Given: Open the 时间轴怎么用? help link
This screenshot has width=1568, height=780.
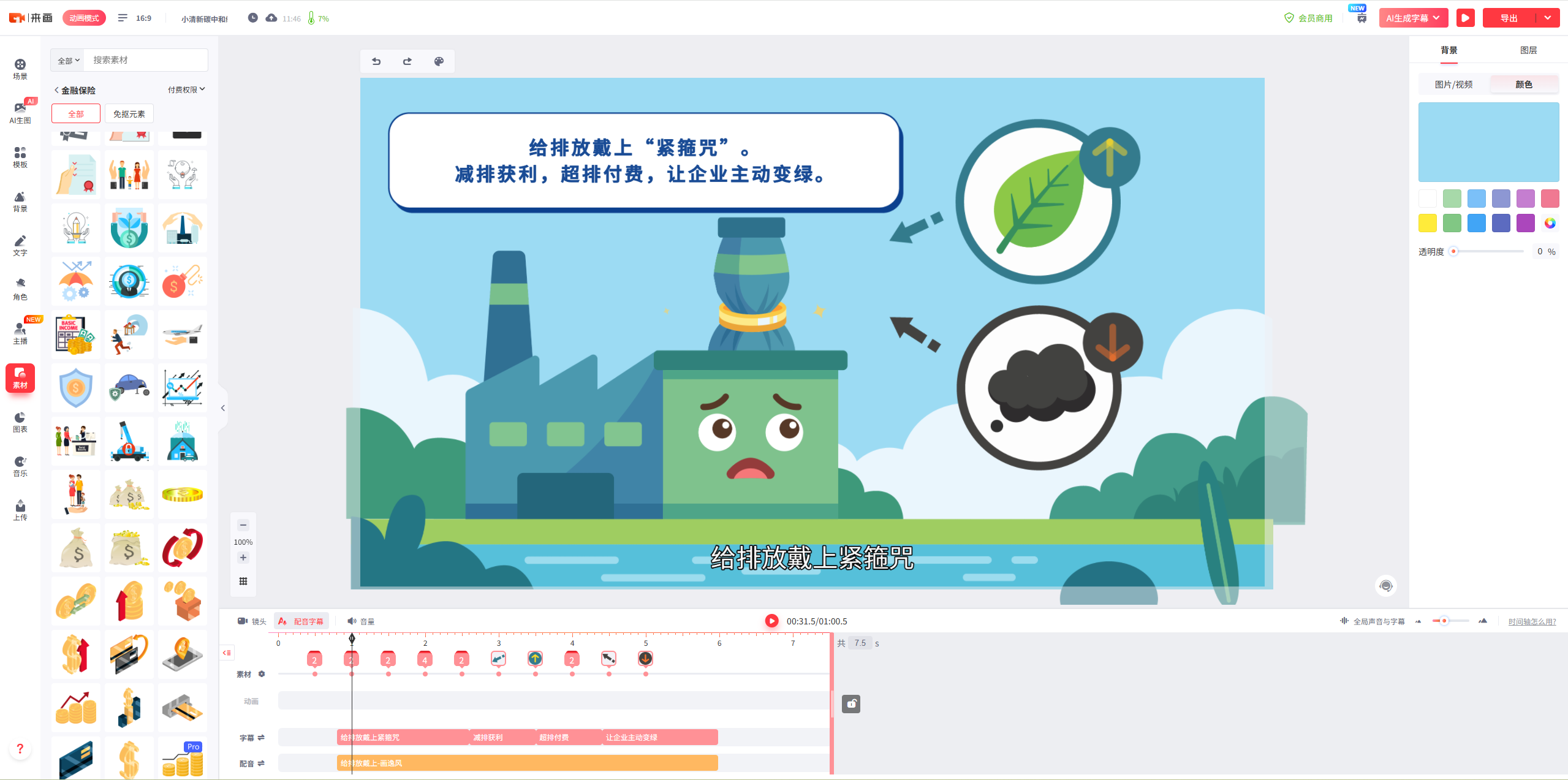Looking at the screenshot, I should click(x=1531, y=621).
